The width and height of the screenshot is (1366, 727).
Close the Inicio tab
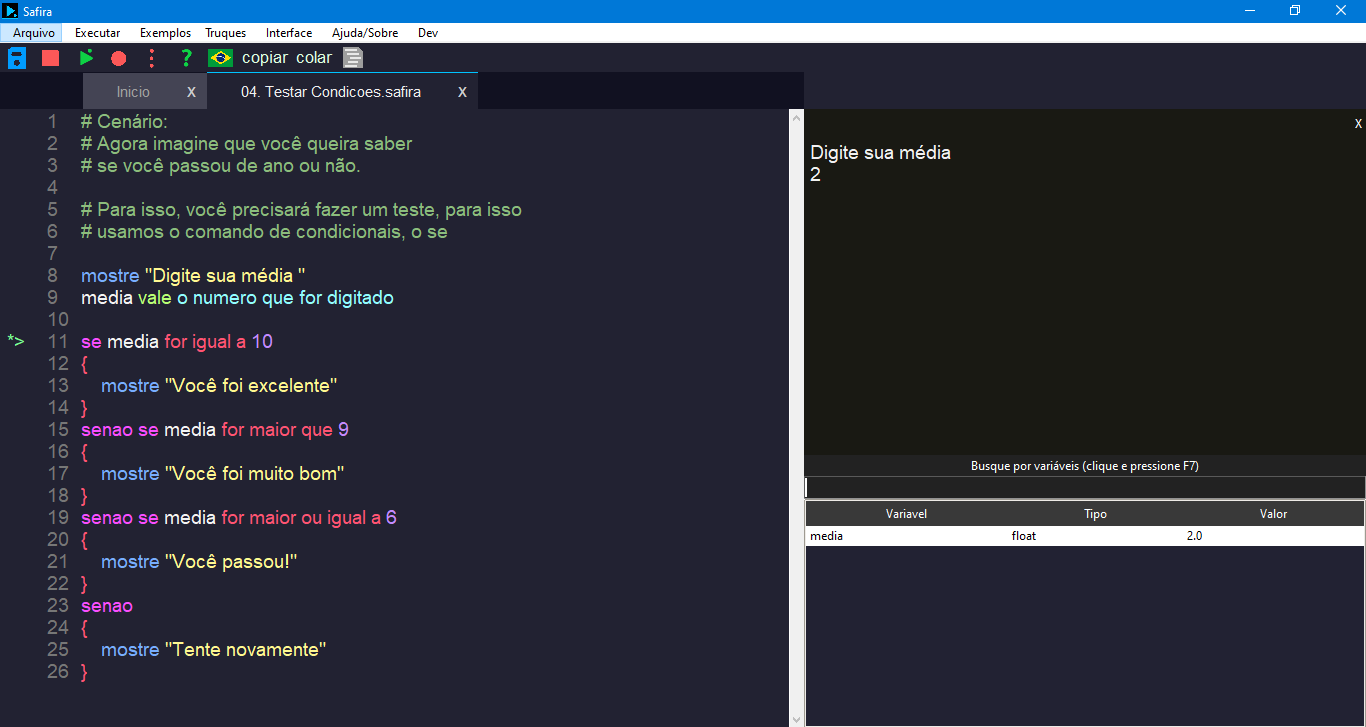[192, 92]
